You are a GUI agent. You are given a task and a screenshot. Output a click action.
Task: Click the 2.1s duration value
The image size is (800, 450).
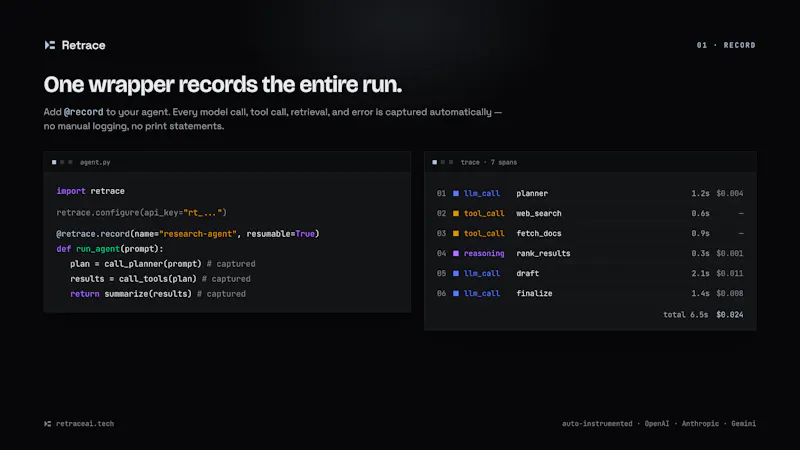point(700,273)
